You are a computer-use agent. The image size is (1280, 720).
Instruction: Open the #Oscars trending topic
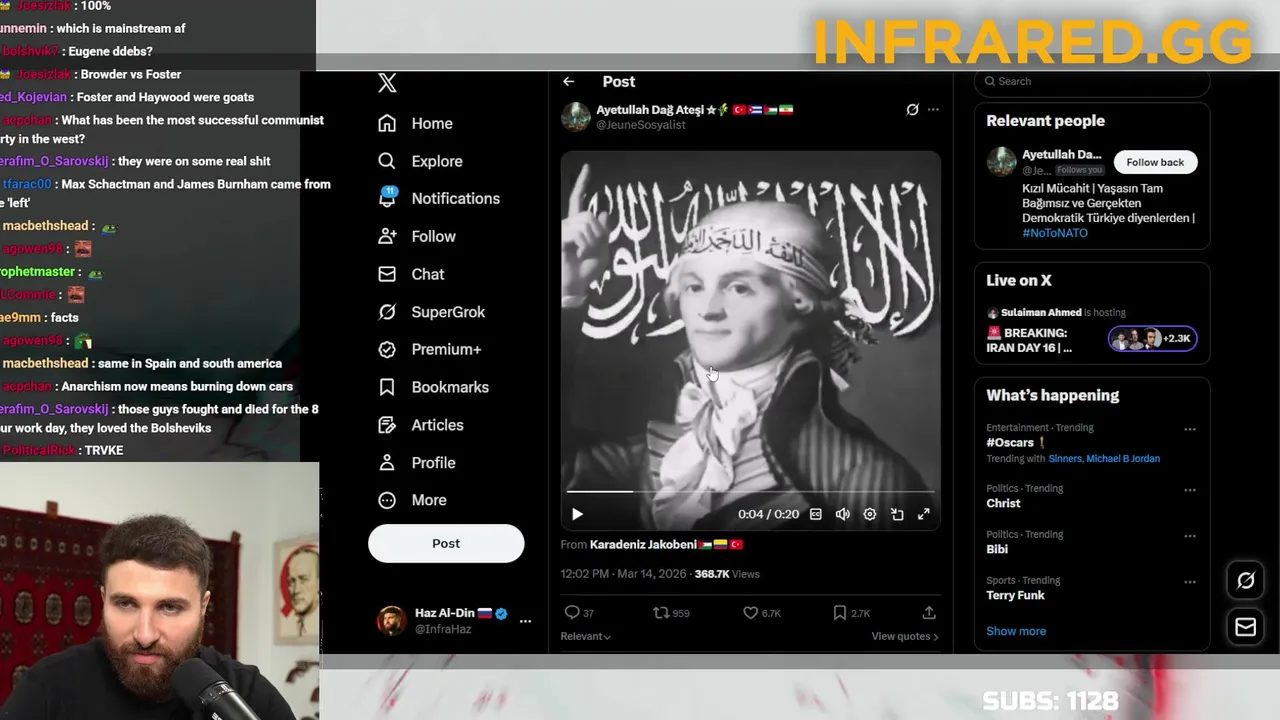pyautogui.click(x=1010, y=442)
